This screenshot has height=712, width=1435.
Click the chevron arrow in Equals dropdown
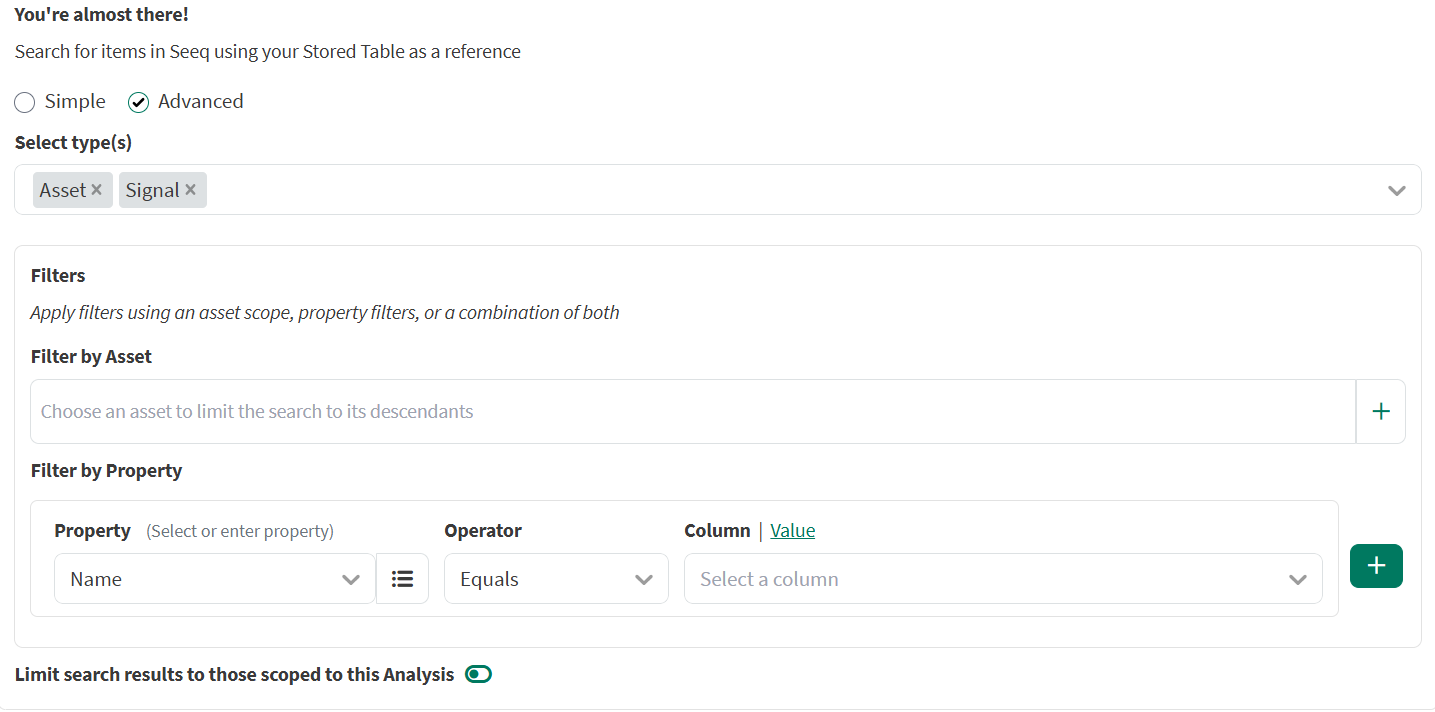pyautogui.click(x=644, y=580)
